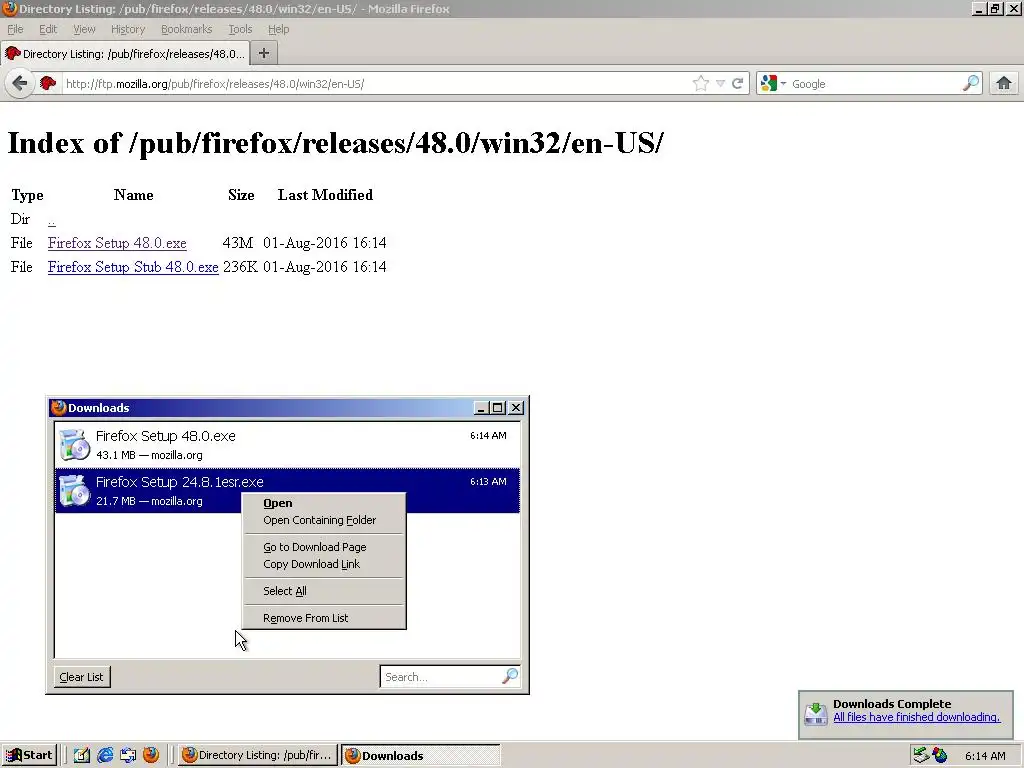This screenshot has width=1024, height=768.
Task: Select Firefox Setup 24.8.1esr.exe entry text
Action: point(180,482)
